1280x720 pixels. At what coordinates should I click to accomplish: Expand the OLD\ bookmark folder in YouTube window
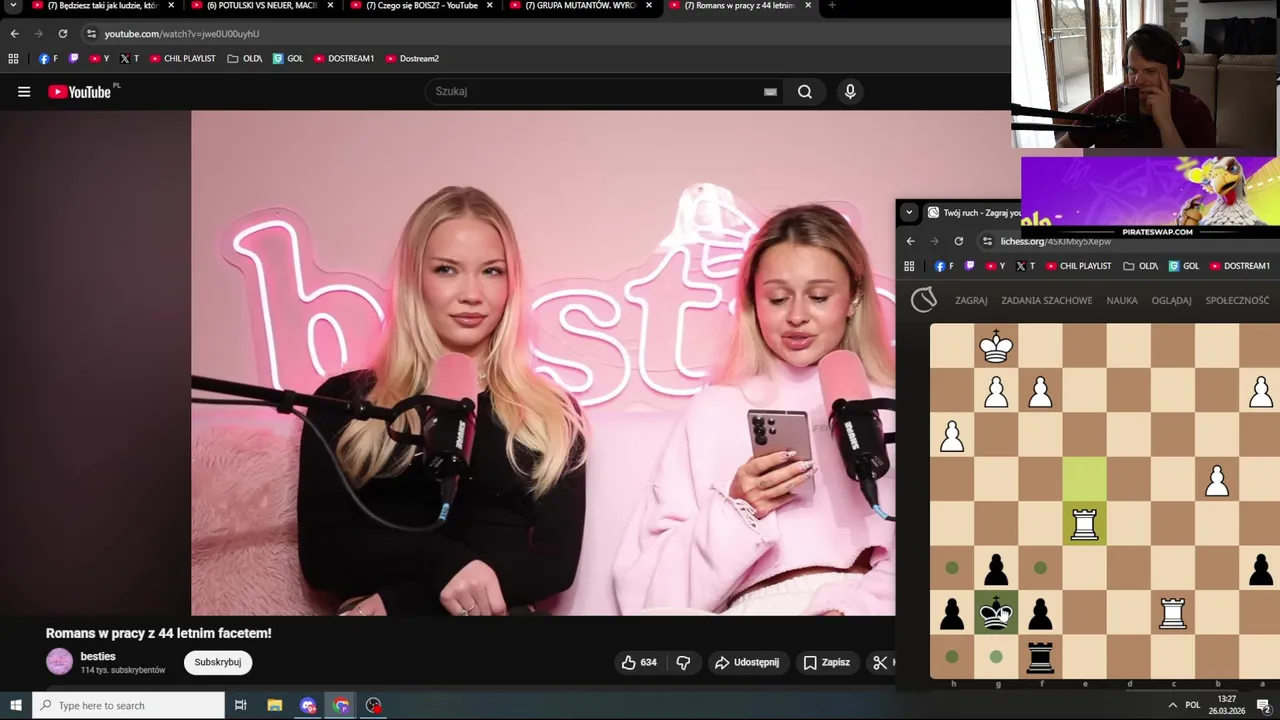click(x=244, y=59)
